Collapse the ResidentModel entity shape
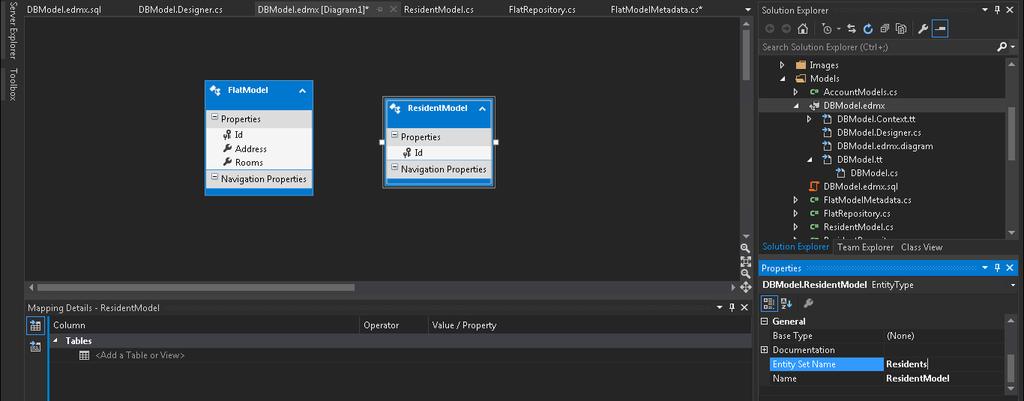Screen dimensions: 1024x401 tap(482, 109)
